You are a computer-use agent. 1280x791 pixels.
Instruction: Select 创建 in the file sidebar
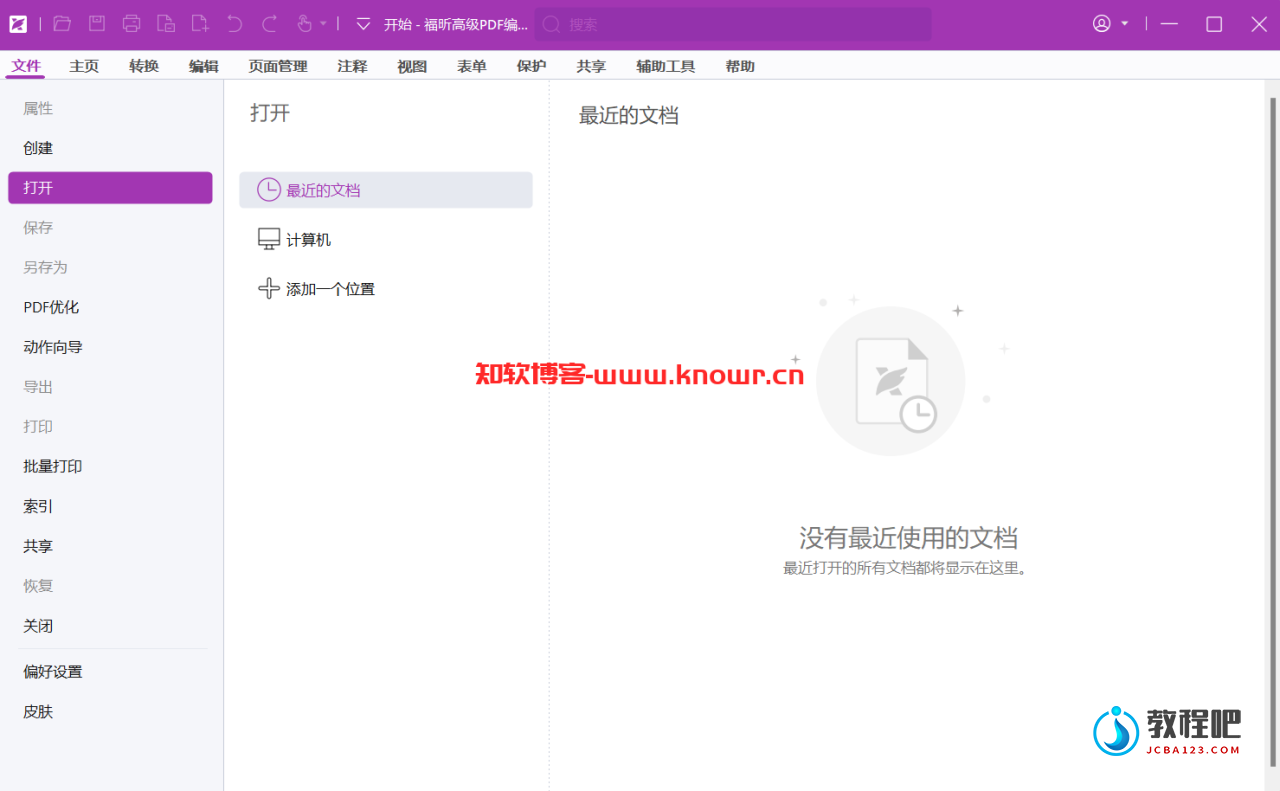pyautogui.click(x=110, y=148)
